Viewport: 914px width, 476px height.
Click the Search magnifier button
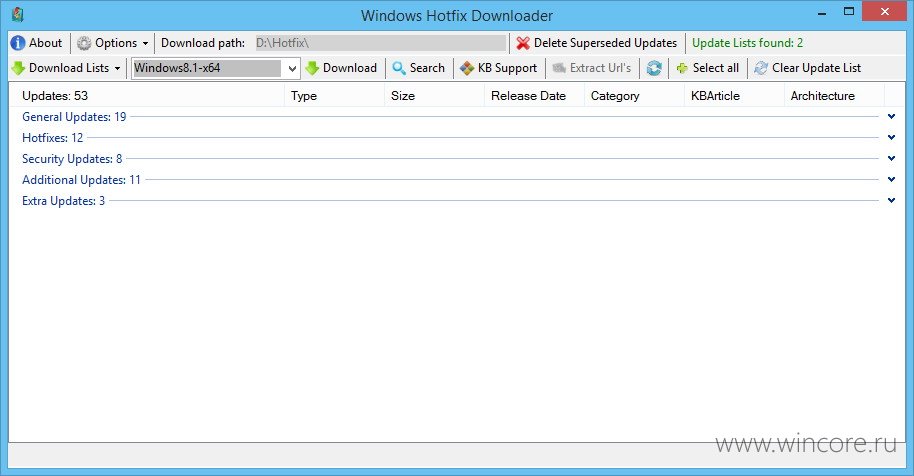[419, 68]
